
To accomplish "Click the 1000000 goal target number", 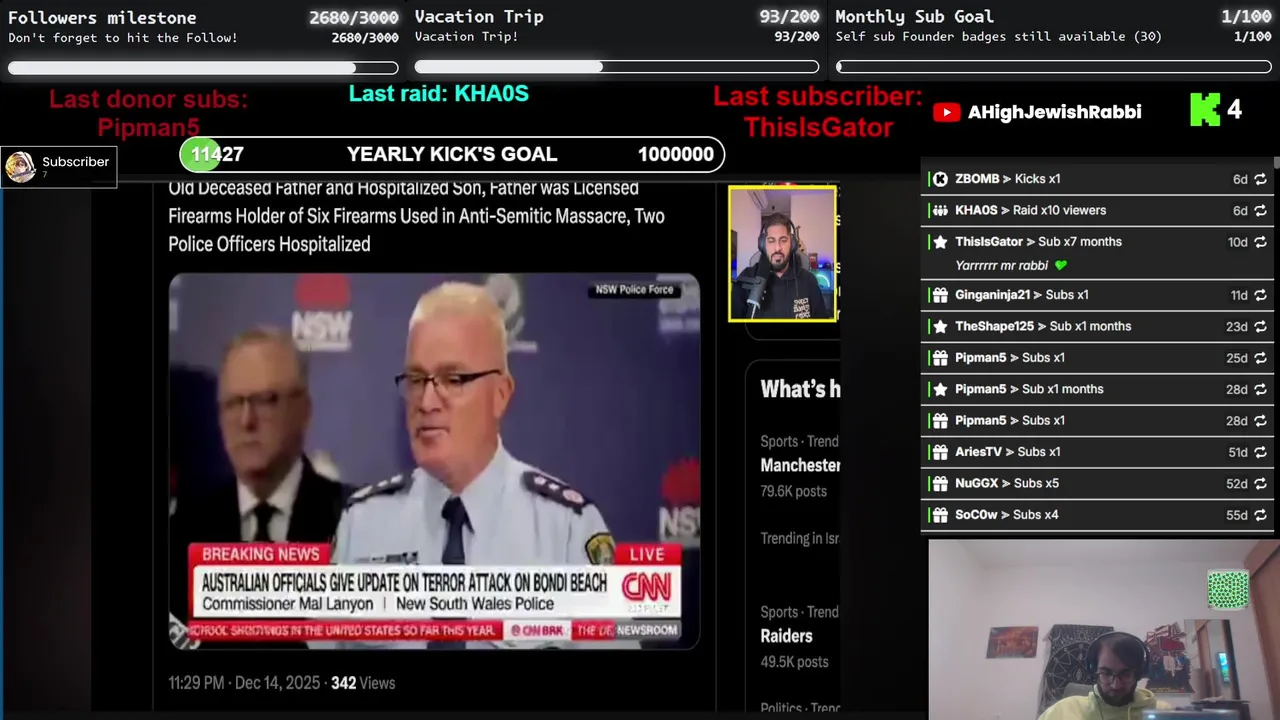I will coord(676,155).
